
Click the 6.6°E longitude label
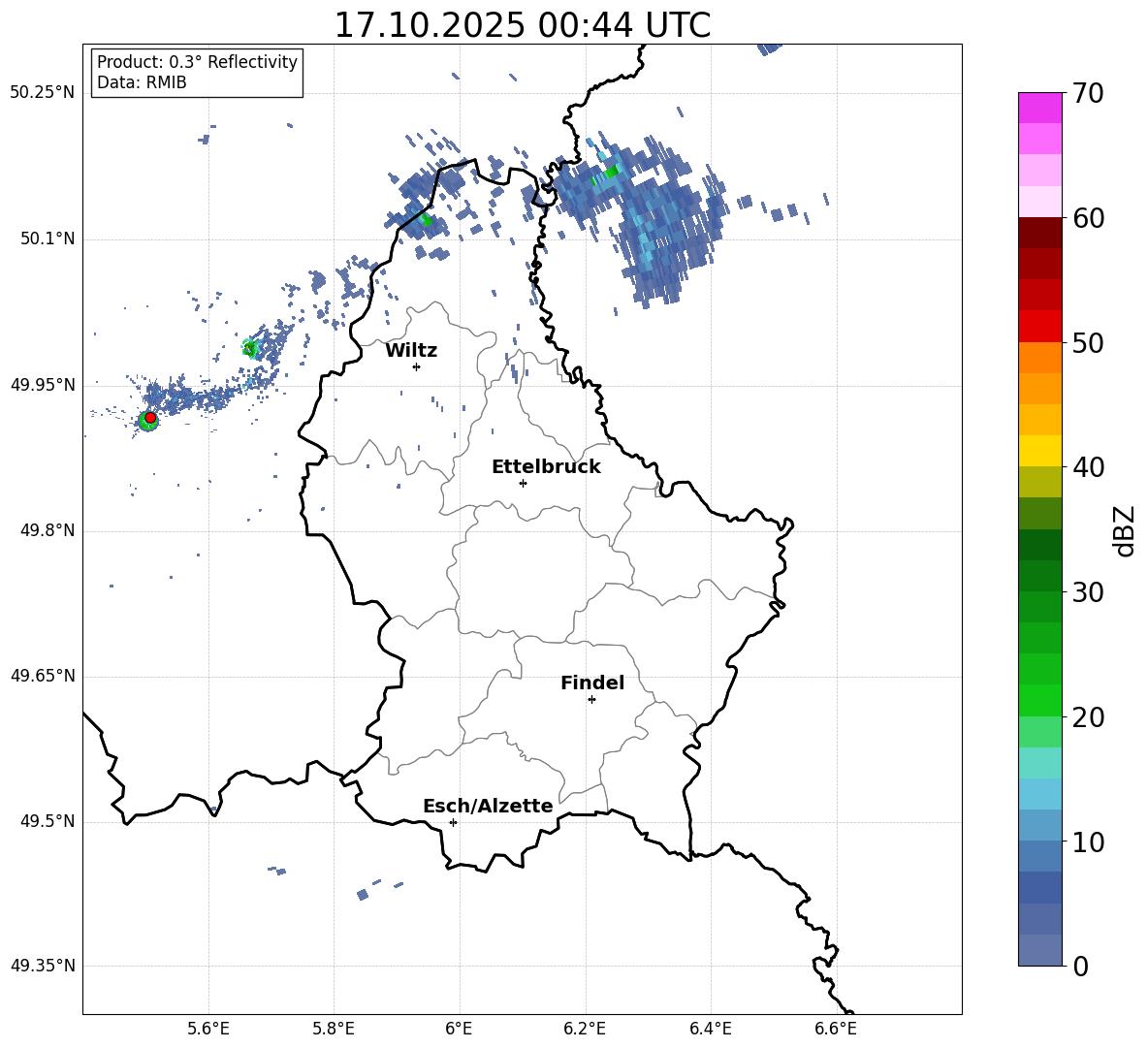836,1030
